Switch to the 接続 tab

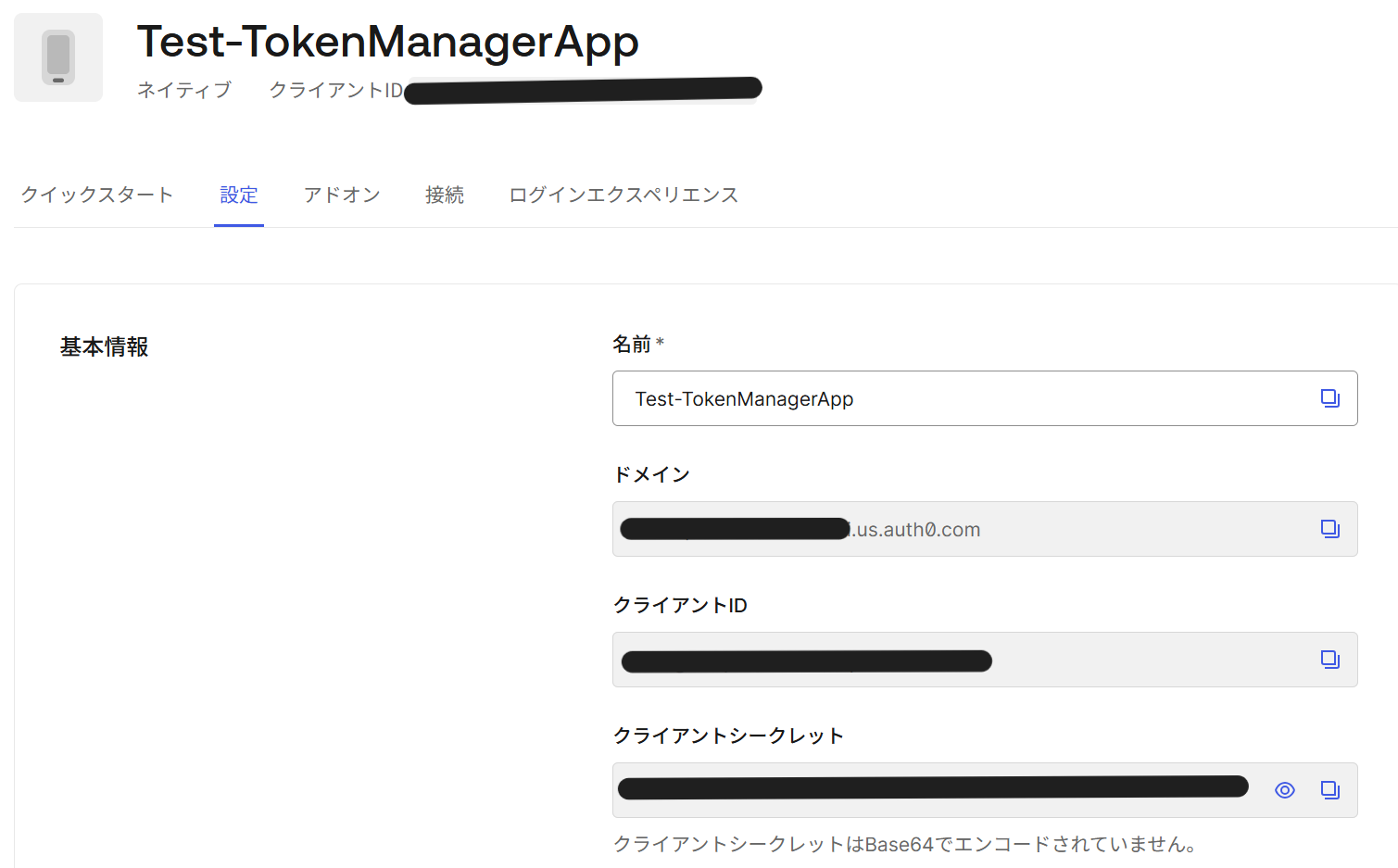point(445,195)
